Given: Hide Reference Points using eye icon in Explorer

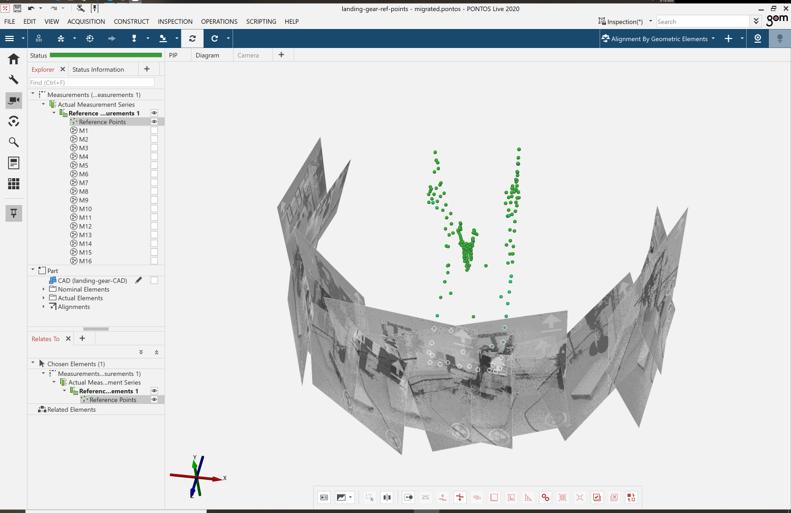Looking at the screenshot, I should click(154, 122).
